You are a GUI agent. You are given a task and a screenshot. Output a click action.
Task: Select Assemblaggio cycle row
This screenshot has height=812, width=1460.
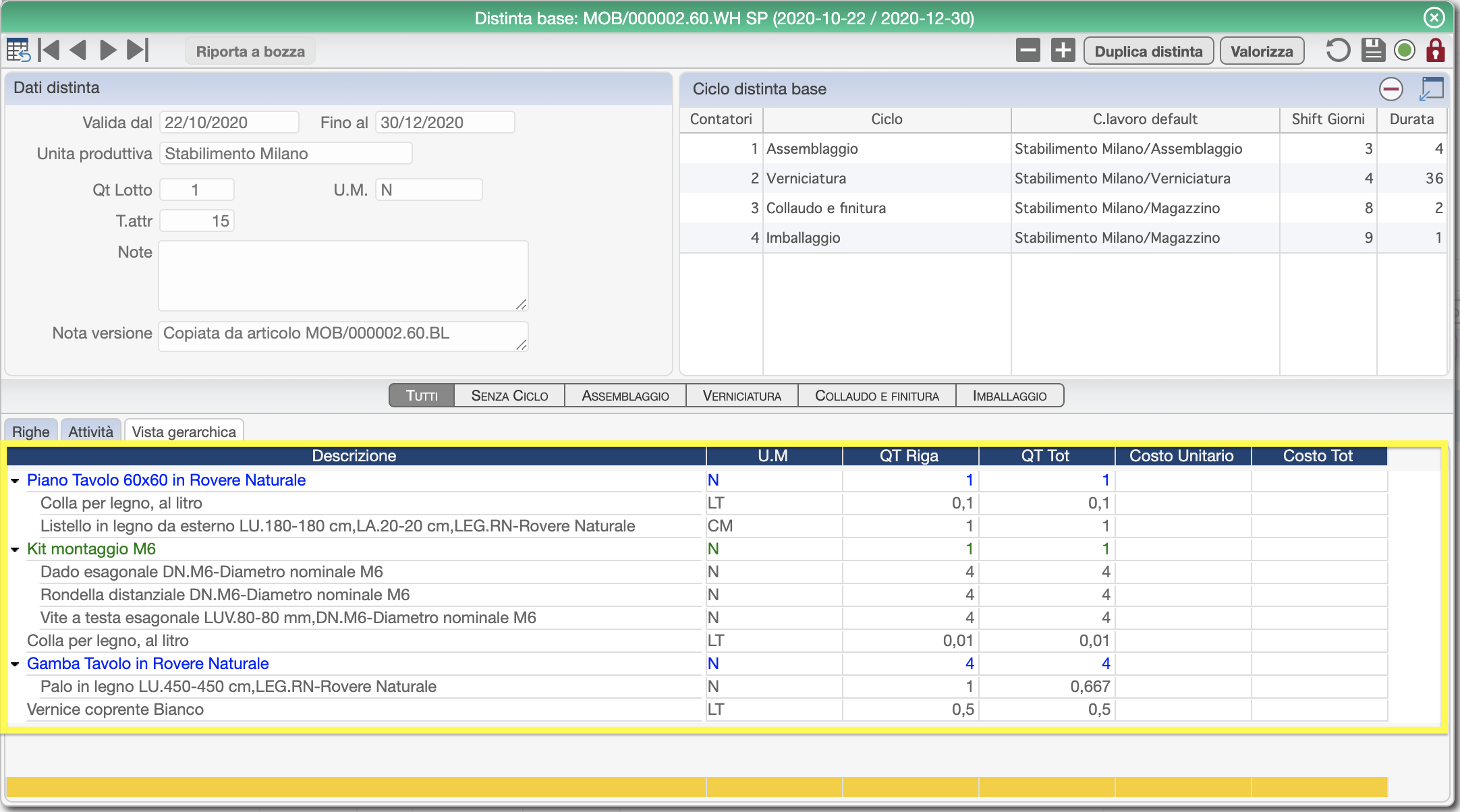(1063, 148)
